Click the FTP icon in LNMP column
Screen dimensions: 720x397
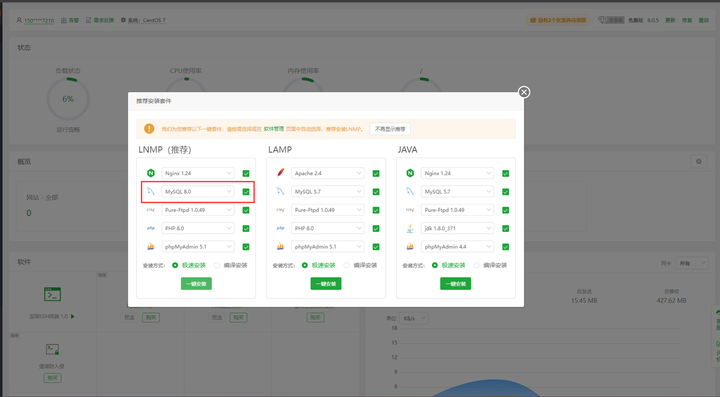coord(151,210)
